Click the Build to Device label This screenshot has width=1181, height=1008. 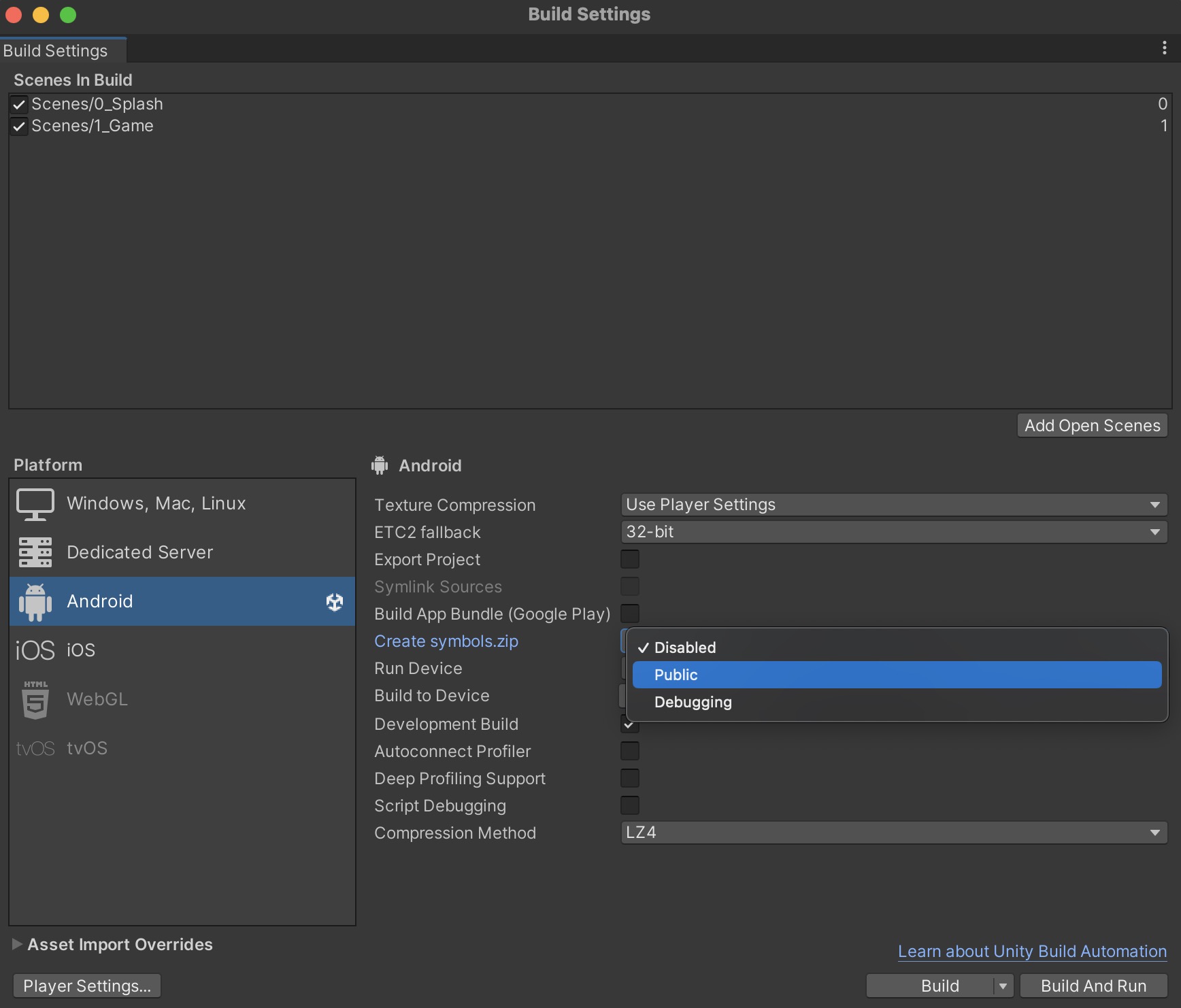[x=432, y=696]
